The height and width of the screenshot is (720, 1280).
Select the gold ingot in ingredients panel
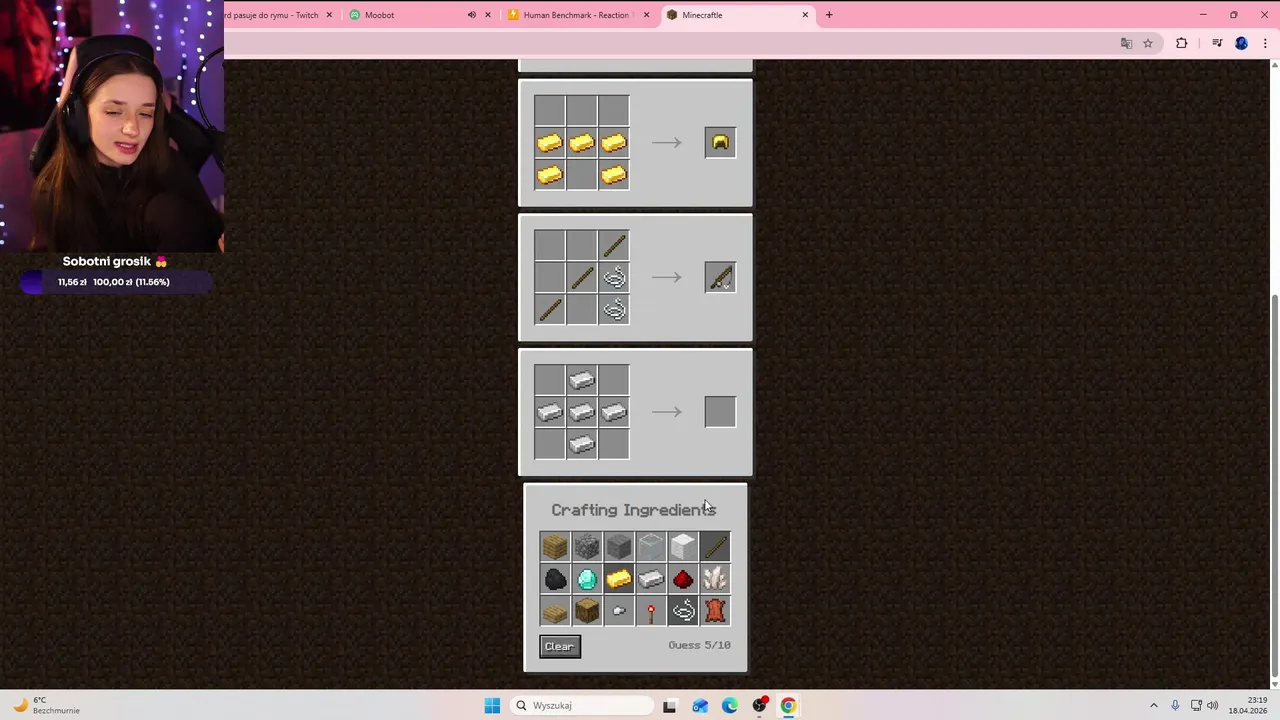click(x=619, y=578)
